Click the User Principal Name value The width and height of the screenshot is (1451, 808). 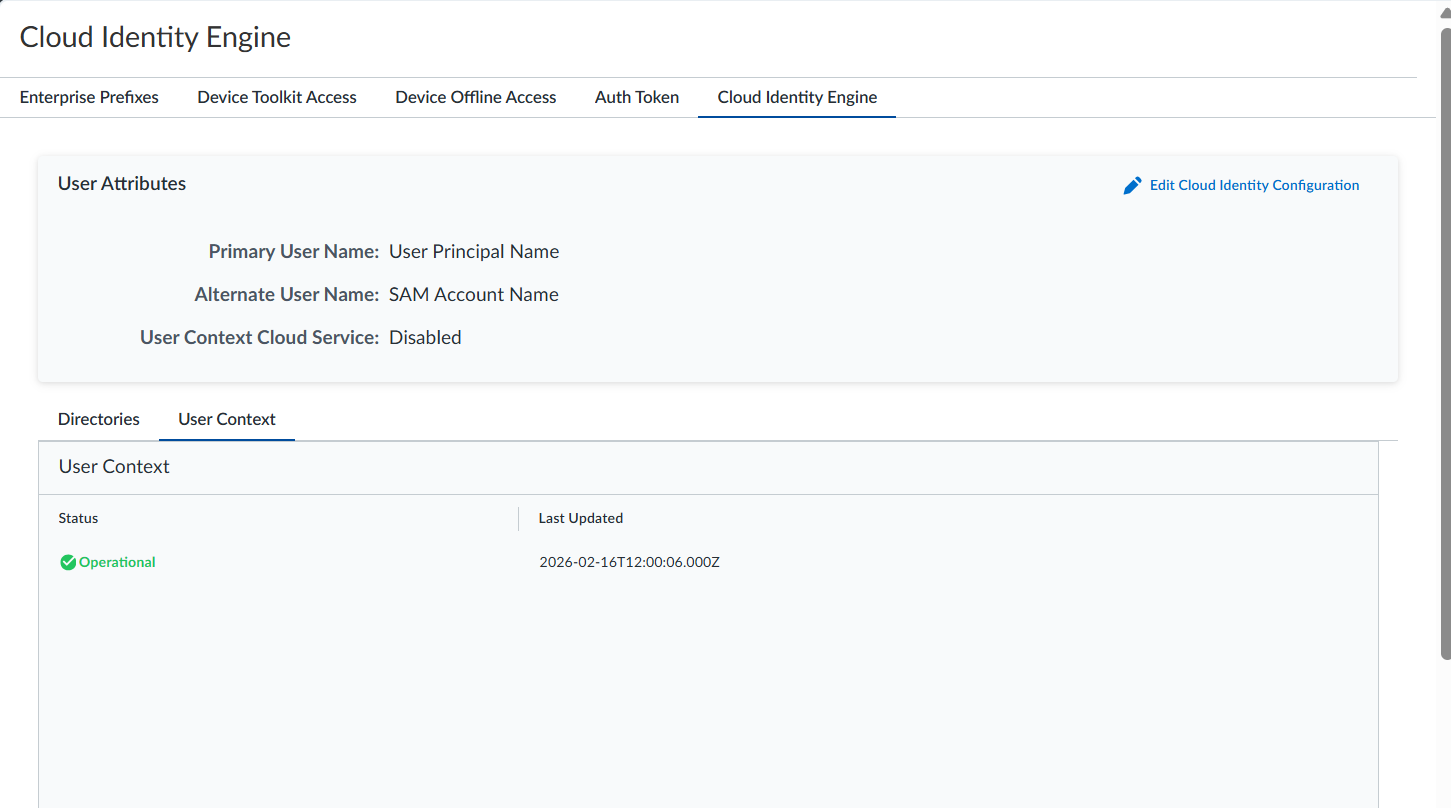coord(474,252)
